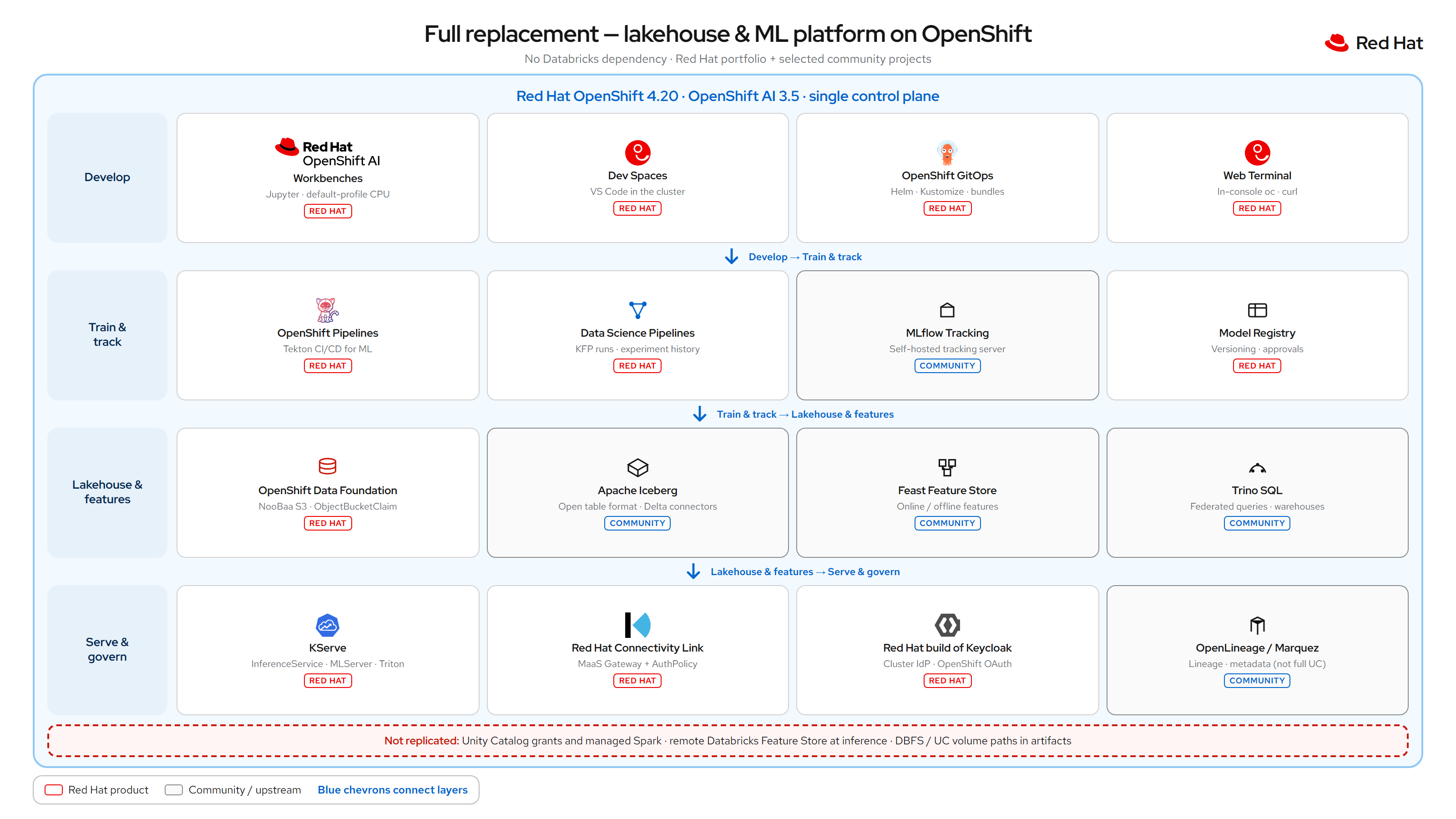The image size is (1456, 819).
Task: Click the KServe blue heptagon icon
Action: pyautogui.click(x=327, y=625)
